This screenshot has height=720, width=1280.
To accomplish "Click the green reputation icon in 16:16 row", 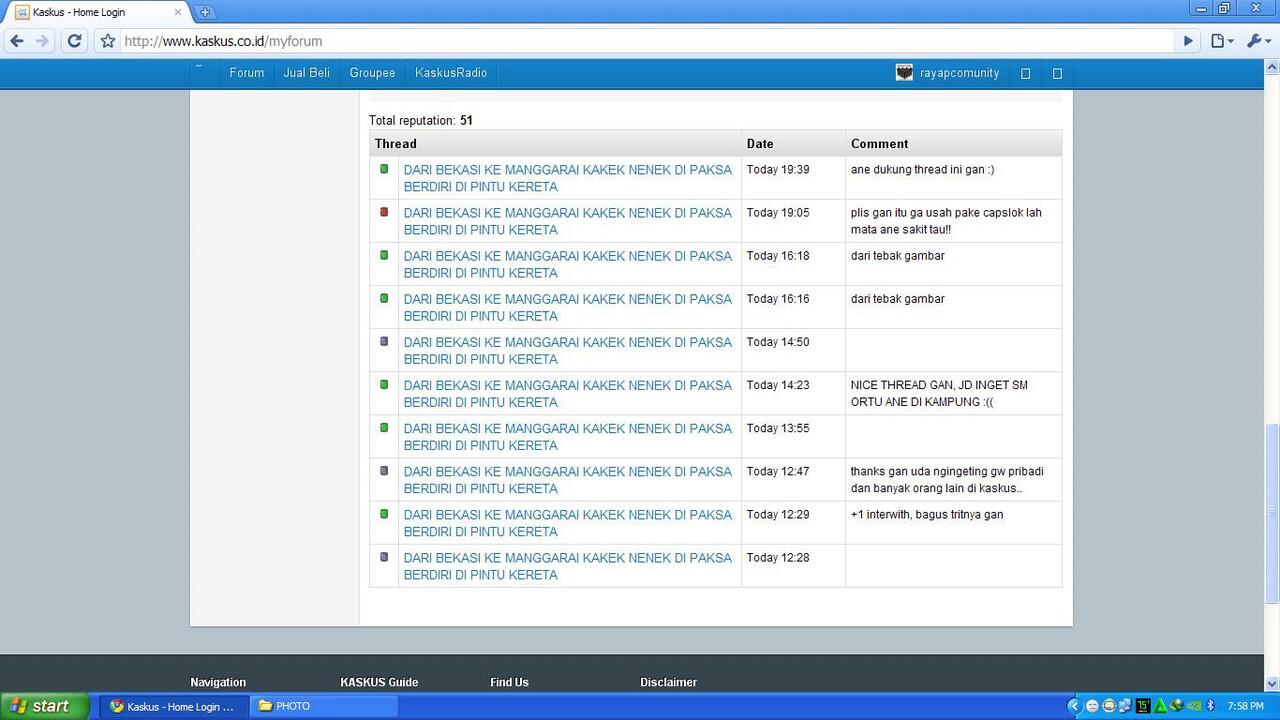I will [x=384, y=298].
